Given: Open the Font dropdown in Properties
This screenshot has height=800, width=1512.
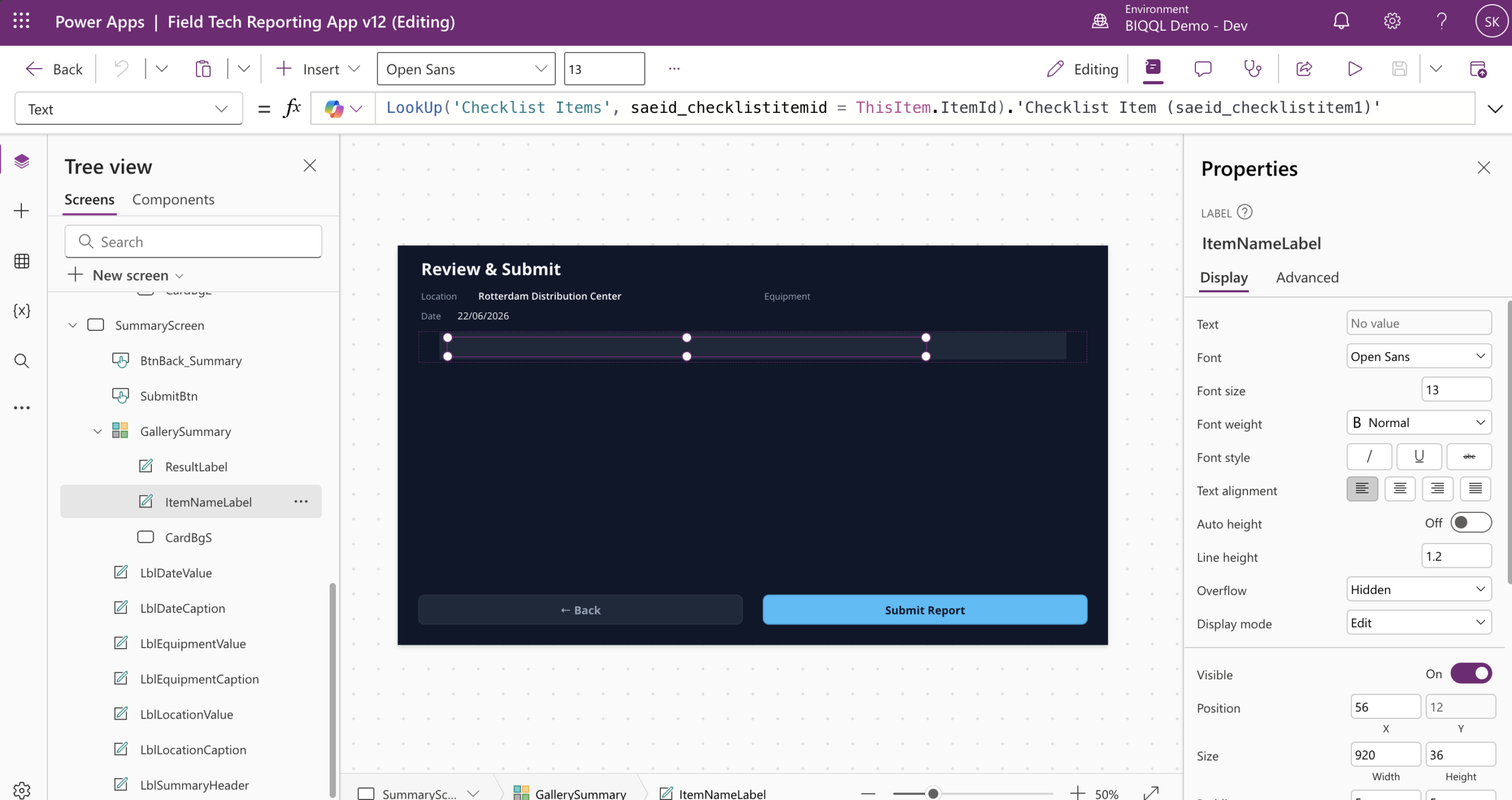Looking at the screenshot, I should [x=1419, y=356].
